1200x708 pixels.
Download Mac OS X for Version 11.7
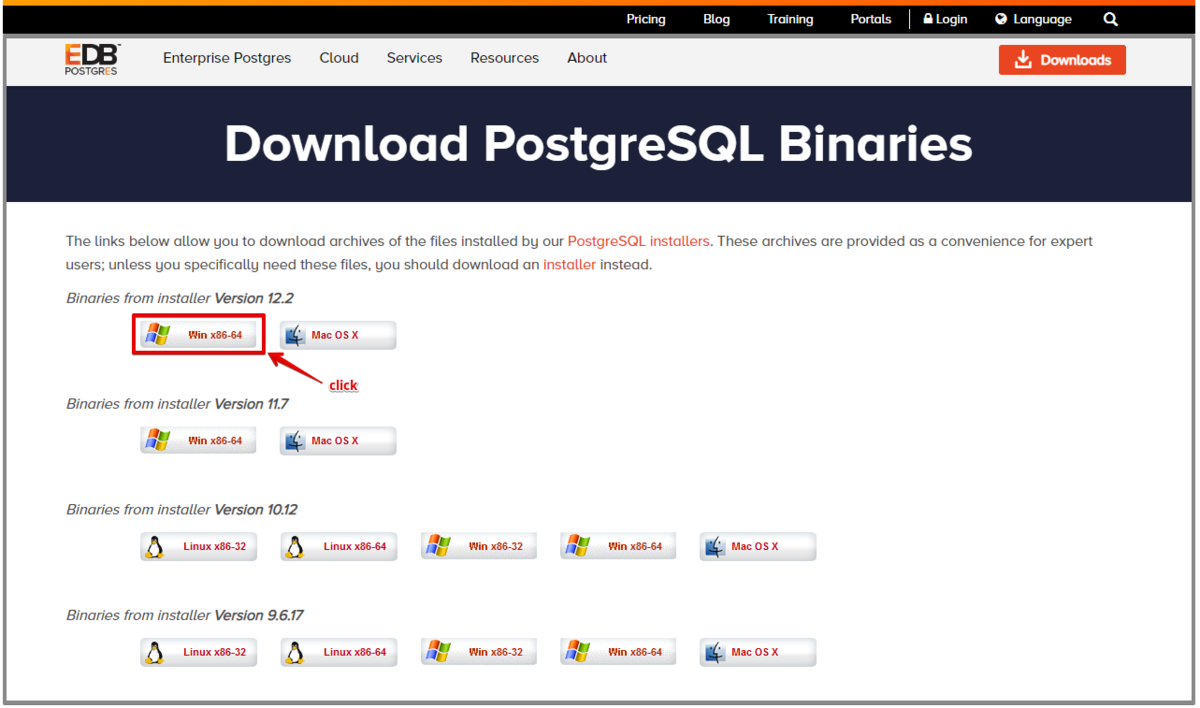tap(338, 440)
